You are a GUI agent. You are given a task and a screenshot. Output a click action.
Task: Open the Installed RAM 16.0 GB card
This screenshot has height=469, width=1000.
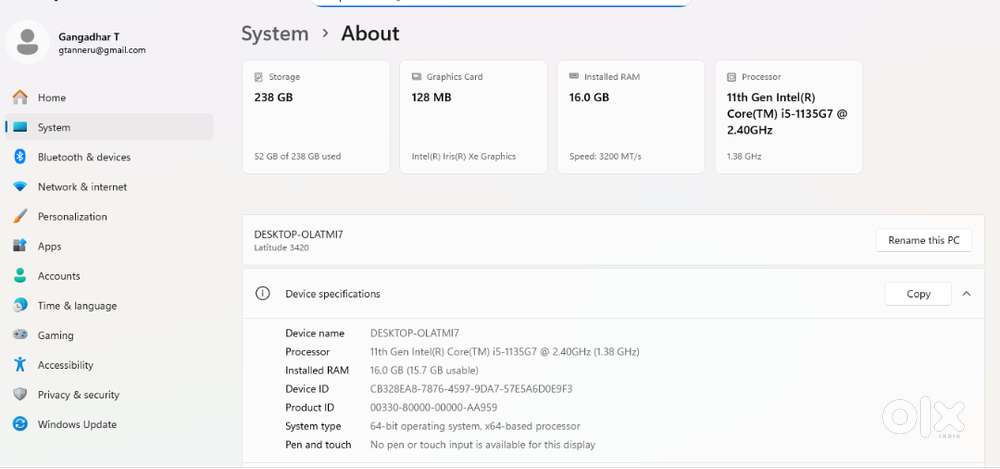[631, 117]
